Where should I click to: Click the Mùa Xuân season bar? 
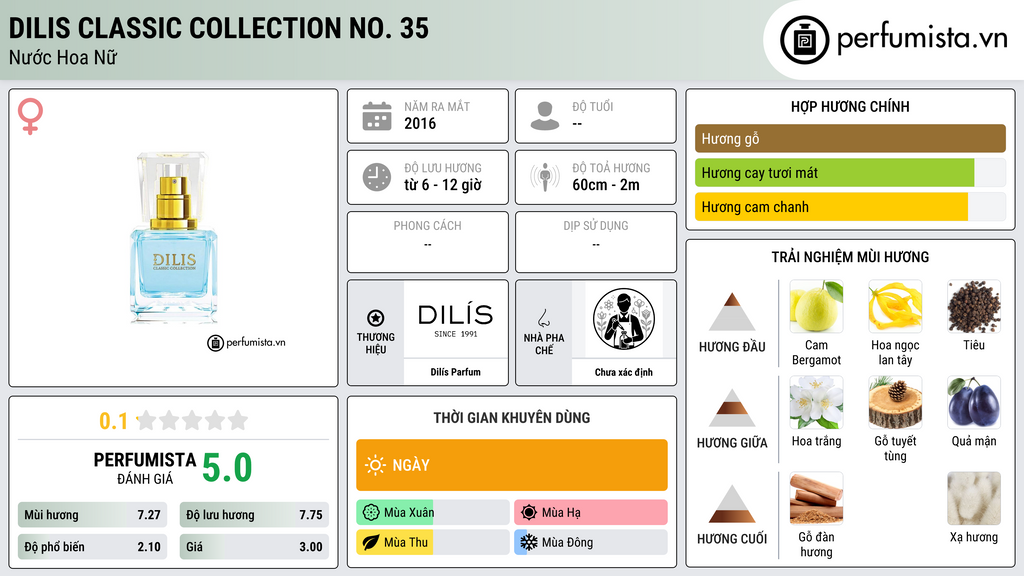pos(433,512)
